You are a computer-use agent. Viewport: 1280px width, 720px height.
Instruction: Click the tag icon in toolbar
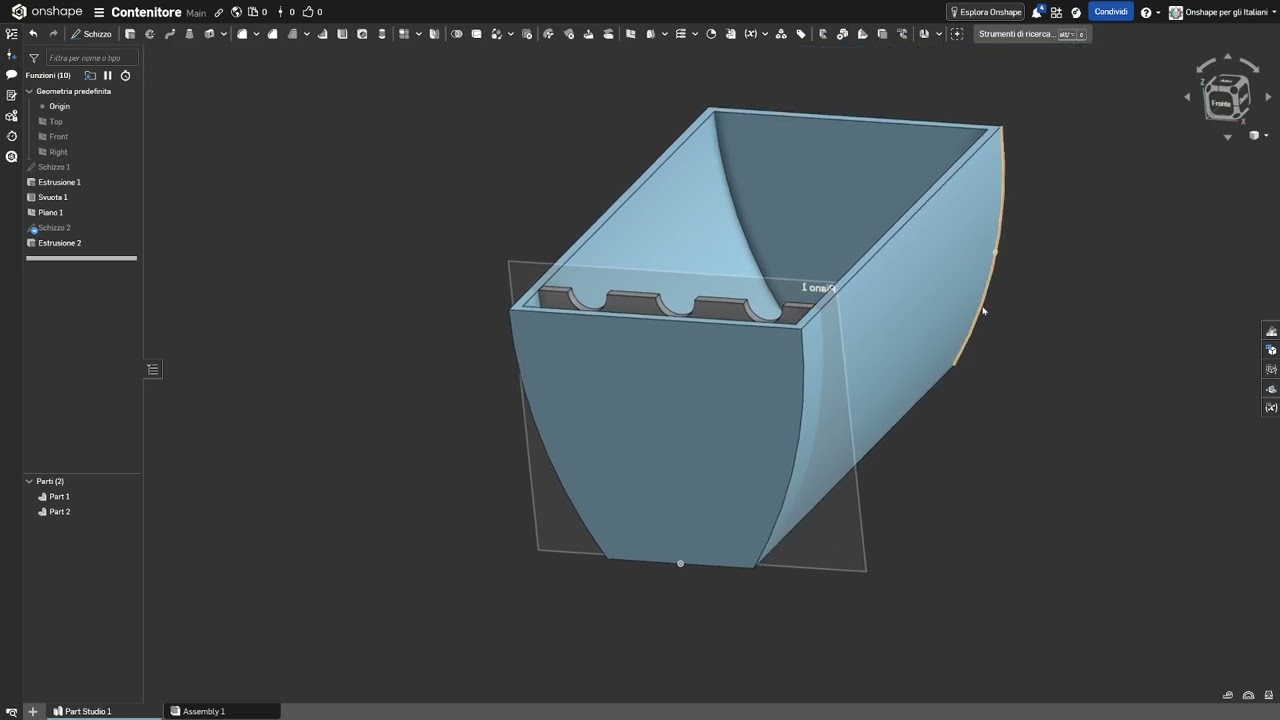click(801, 34)
